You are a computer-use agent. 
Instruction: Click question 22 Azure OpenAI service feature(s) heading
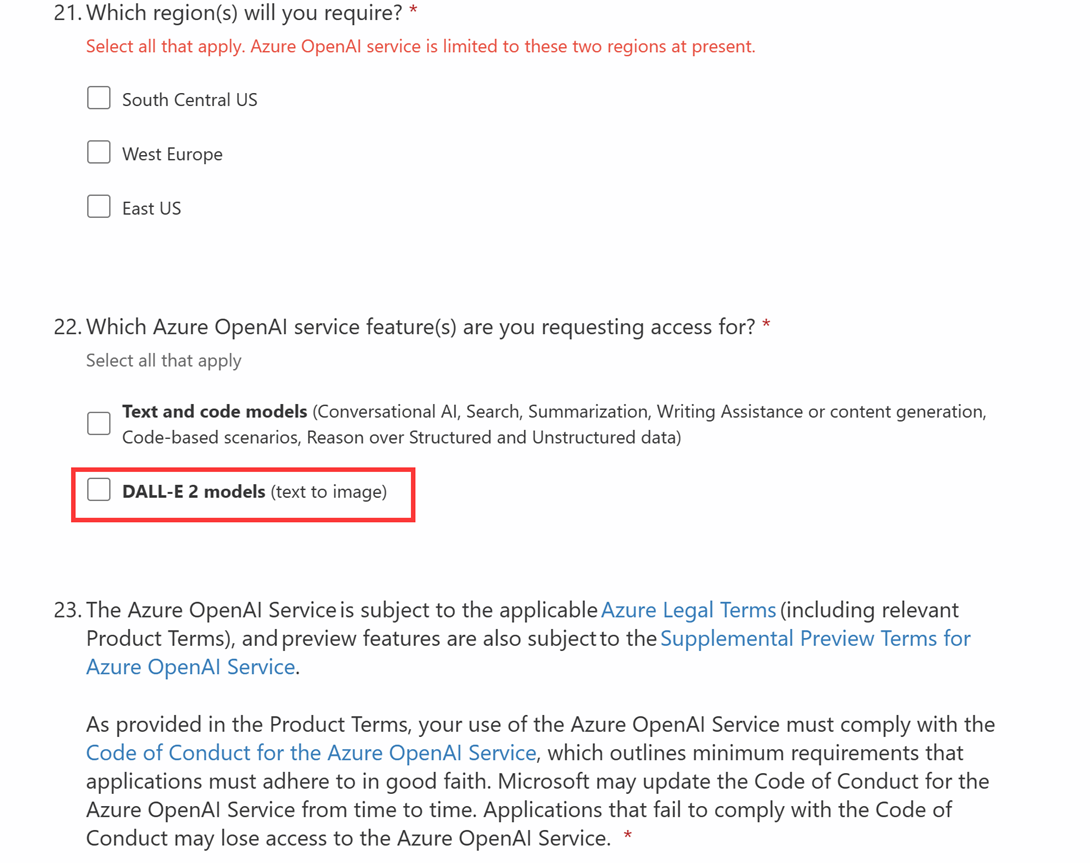coord(421,327)
